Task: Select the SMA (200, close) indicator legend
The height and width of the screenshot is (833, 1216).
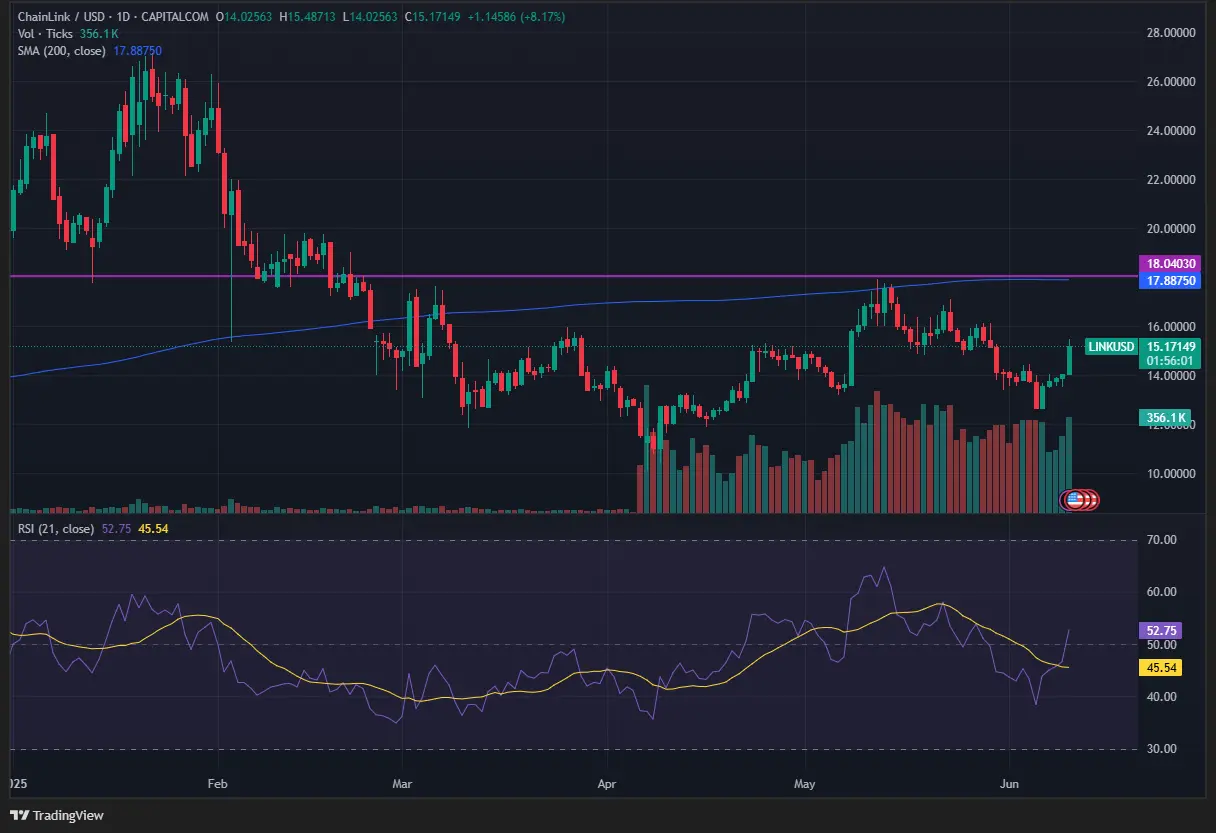Action: tap(61, 50)
